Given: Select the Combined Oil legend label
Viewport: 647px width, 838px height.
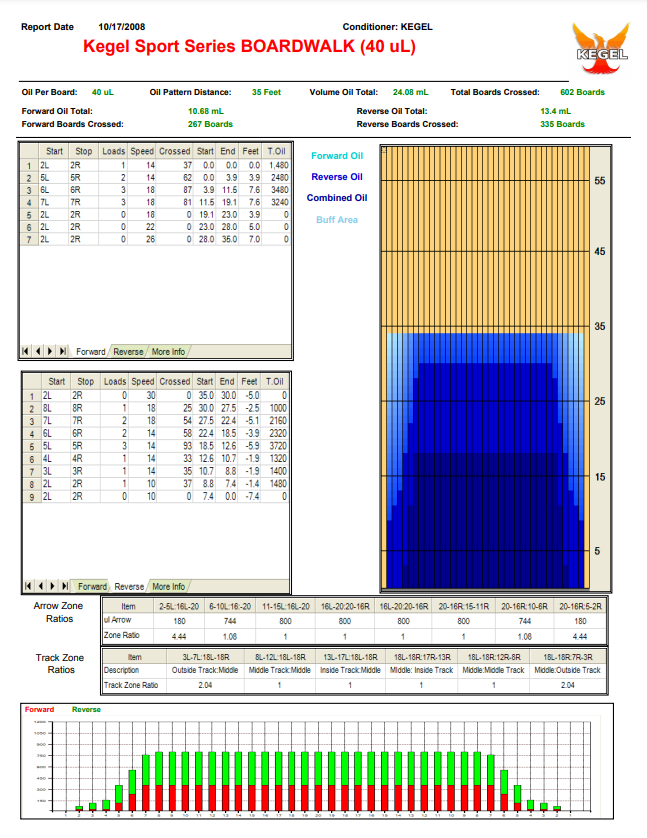Looking at the screenshot, I should [337, 198].
